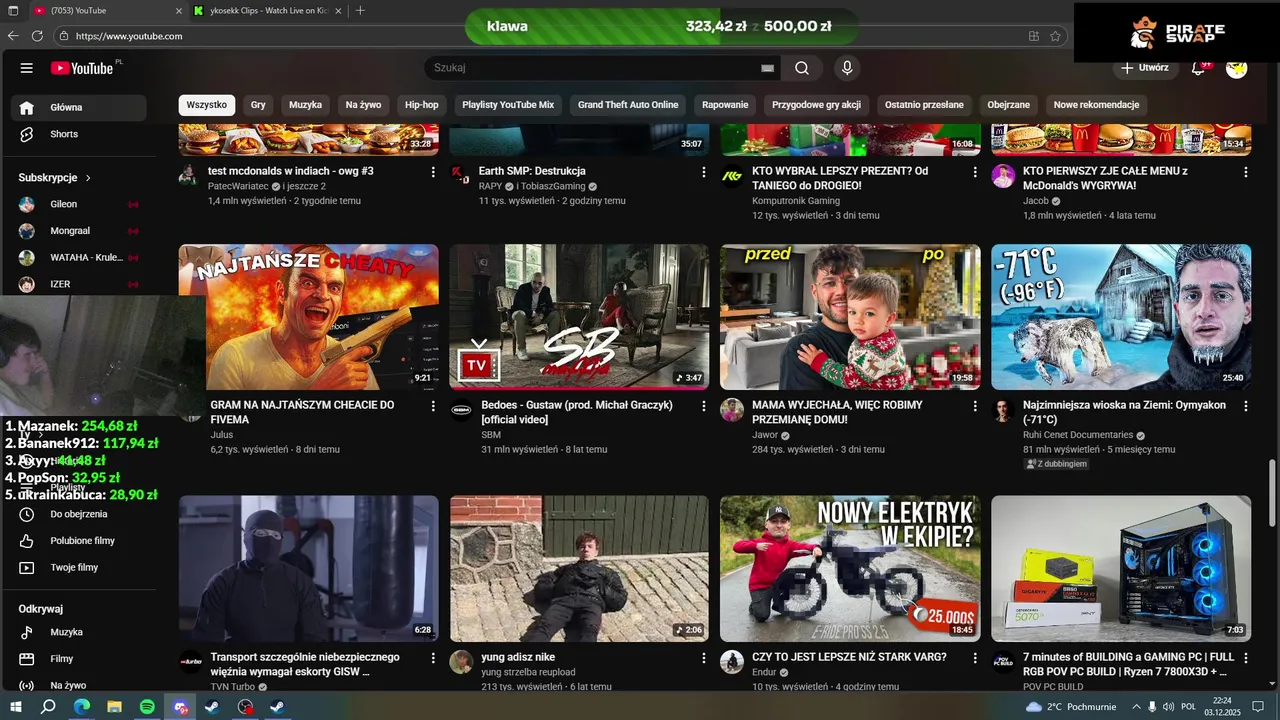The height and width of the screenshot is (720, 1280).
Task: Select the Muzyka filter chip
Action: [x=306, y=105]
